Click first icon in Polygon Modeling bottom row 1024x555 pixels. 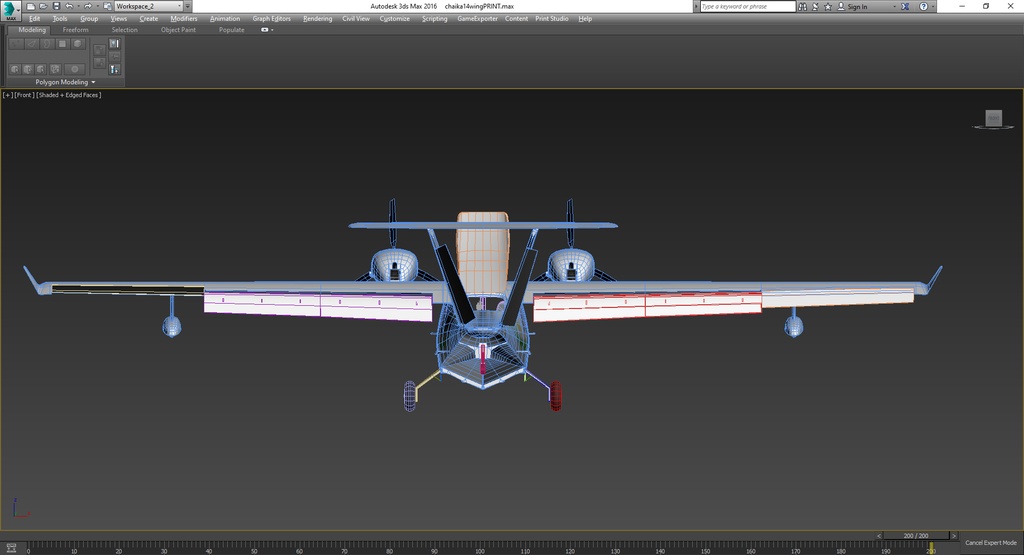(15, 69)
